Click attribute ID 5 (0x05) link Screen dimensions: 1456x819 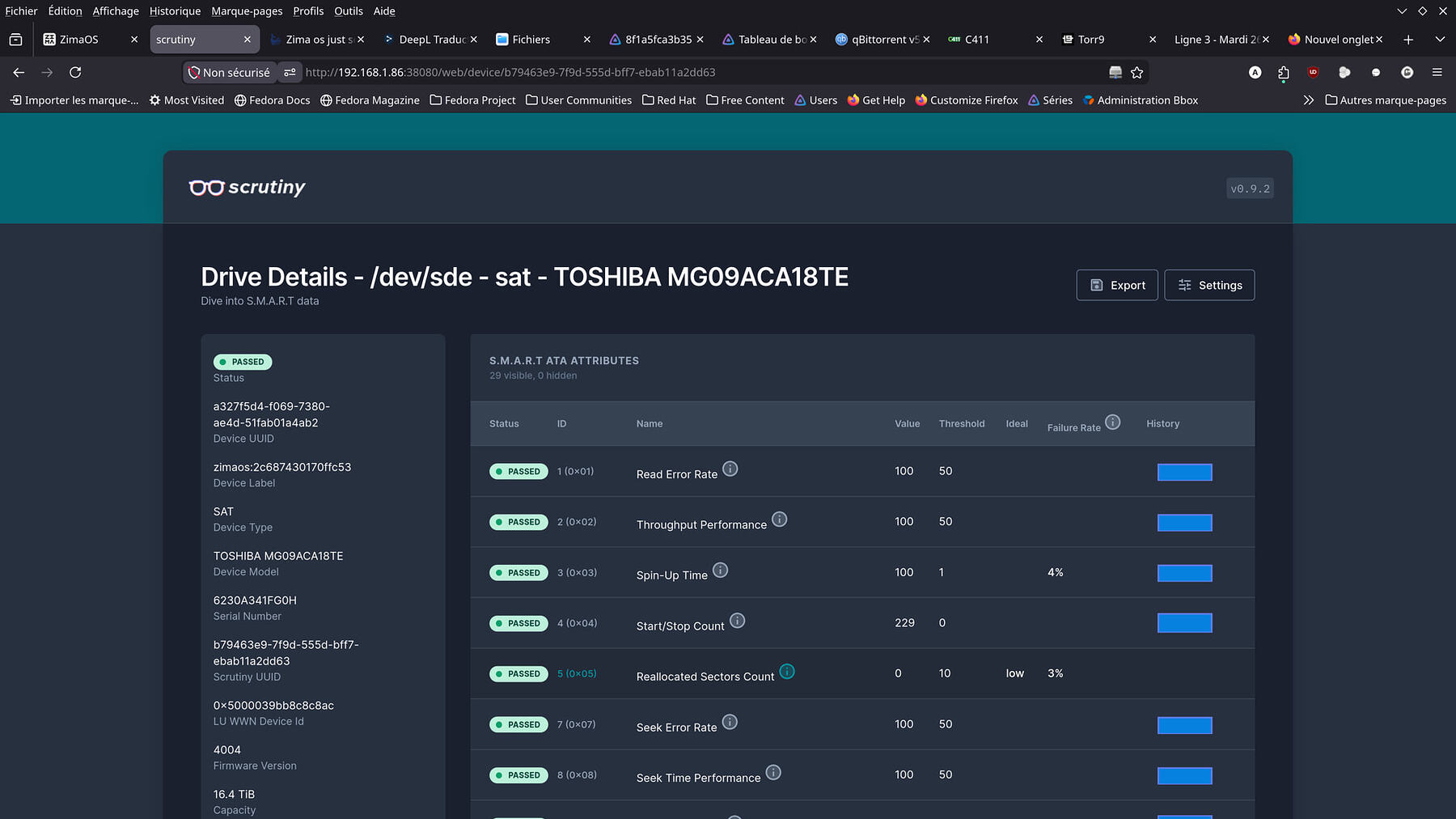577,673
